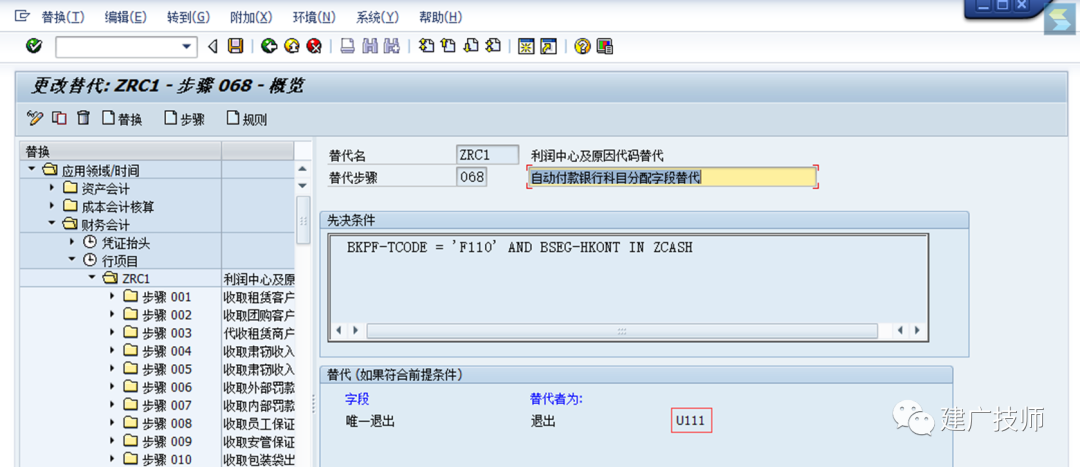Expand the 资产会计 folder node
The width and height of the screenshot is (1080, 467).
(52, 187)
